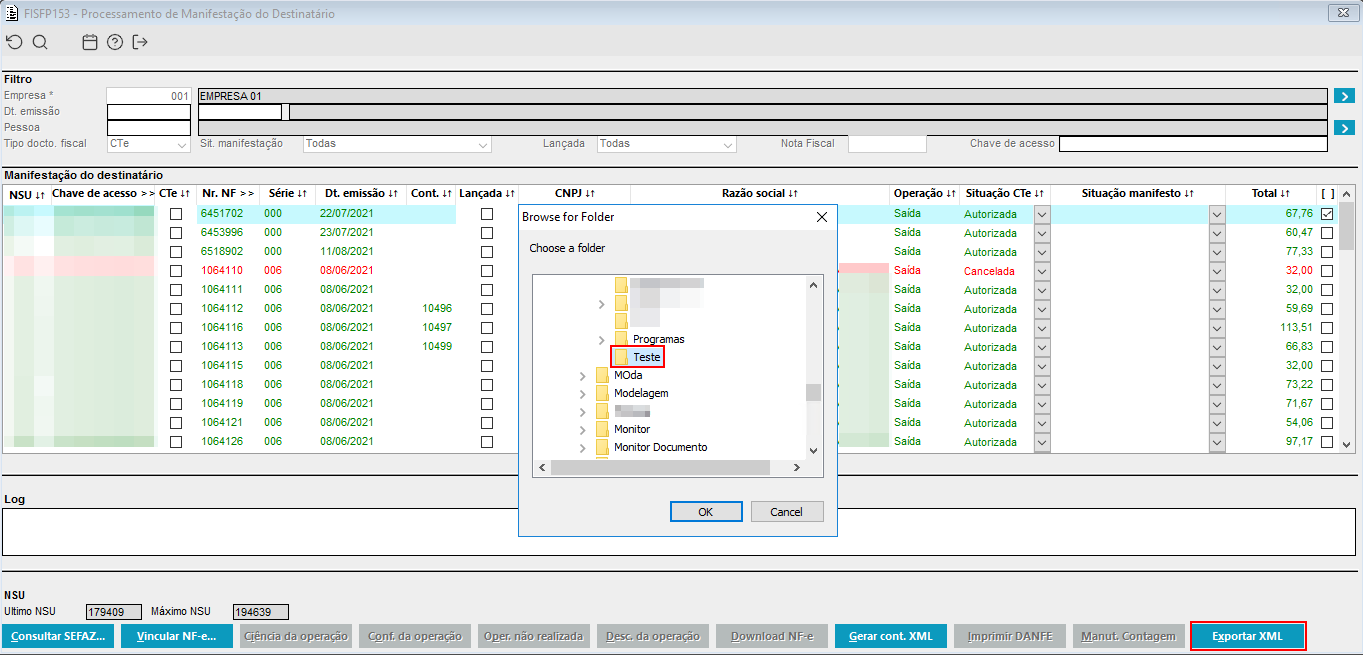This screenshot has height=655, width=1363.
Task: Sort by Total column header
Action: (x=1270, y=194)
